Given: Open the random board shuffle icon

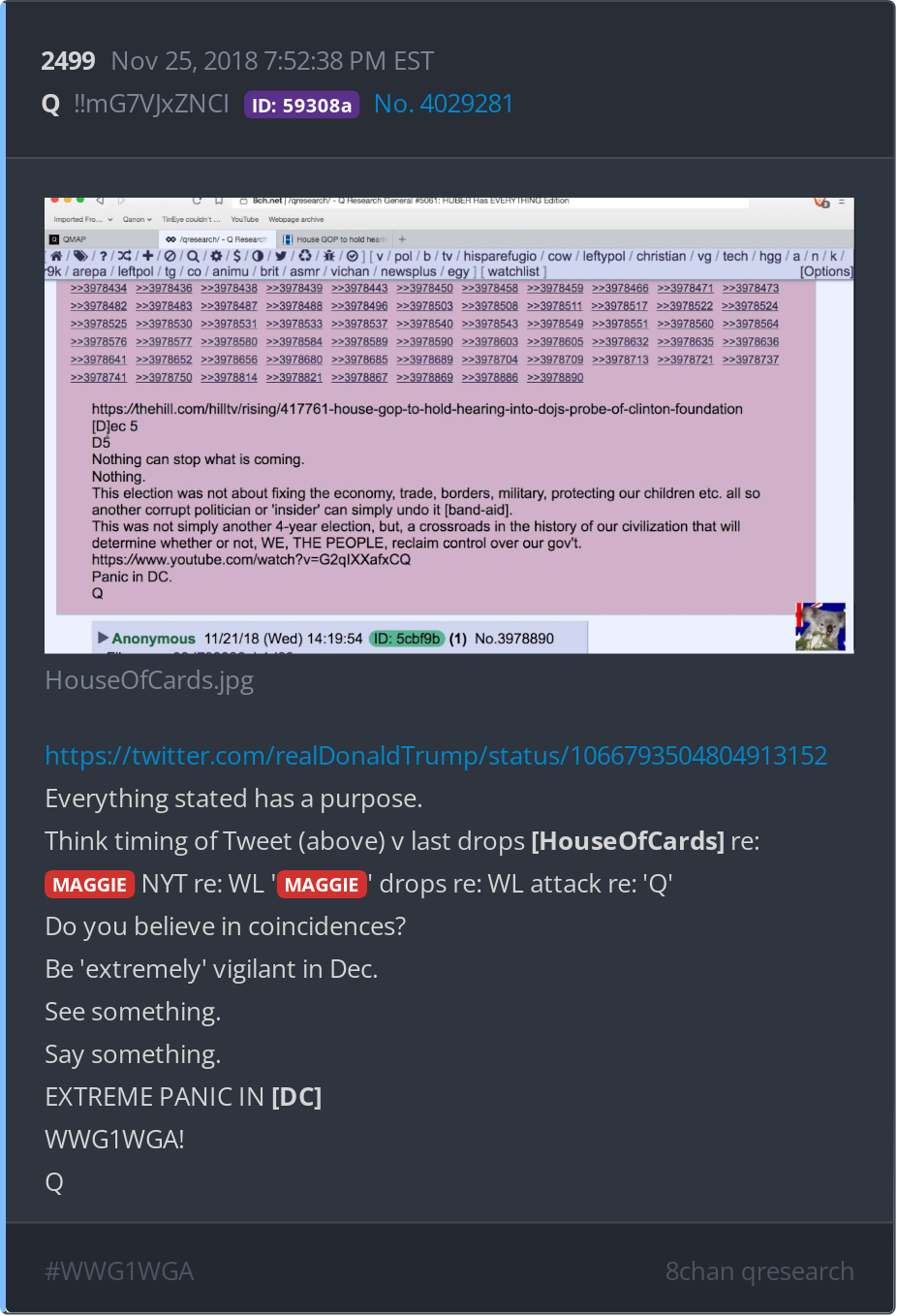Looking at the screenshot, I should [x=124, y=256].
